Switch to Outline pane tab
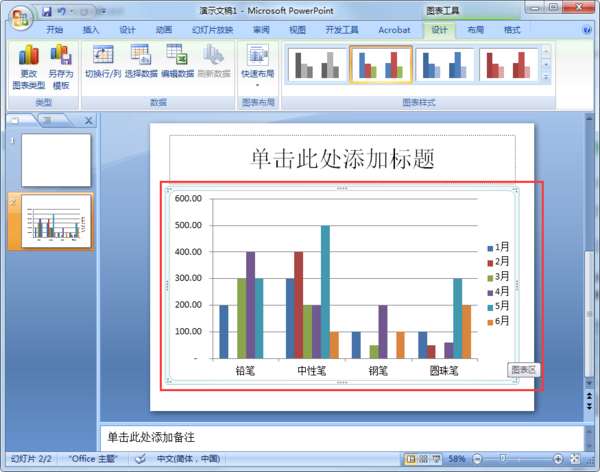This screenshot has height=472, width=600. 50,121
